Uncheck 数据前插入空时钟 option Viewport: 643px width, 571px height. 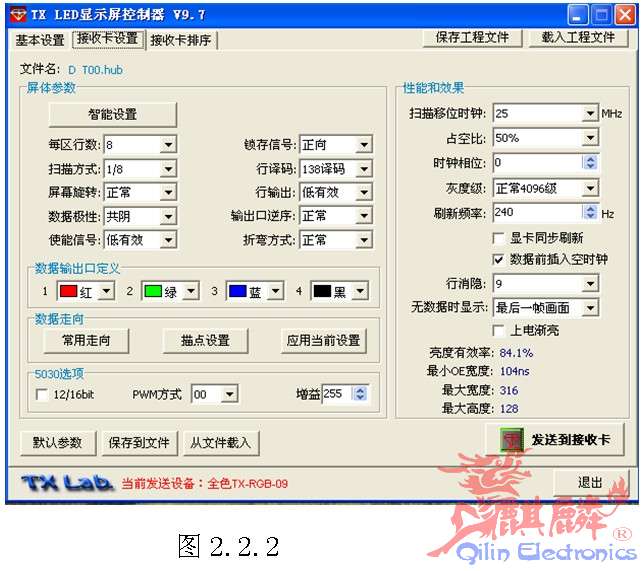pos(500,259)
